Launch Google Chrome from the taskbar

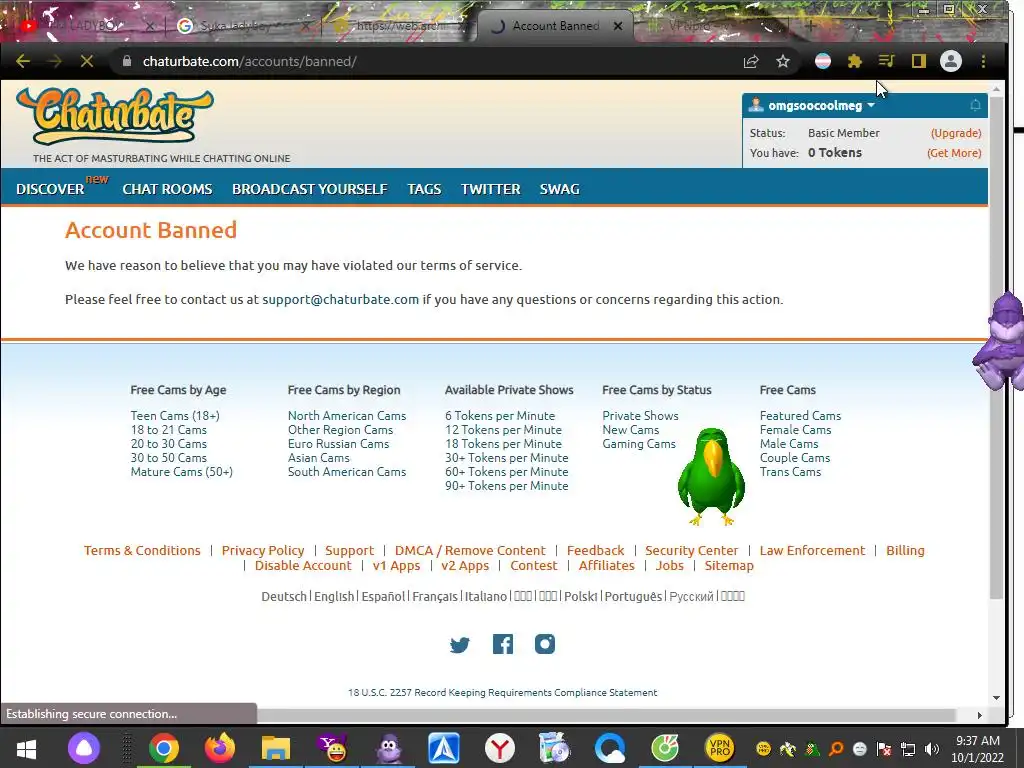click(x=164, y=748)
